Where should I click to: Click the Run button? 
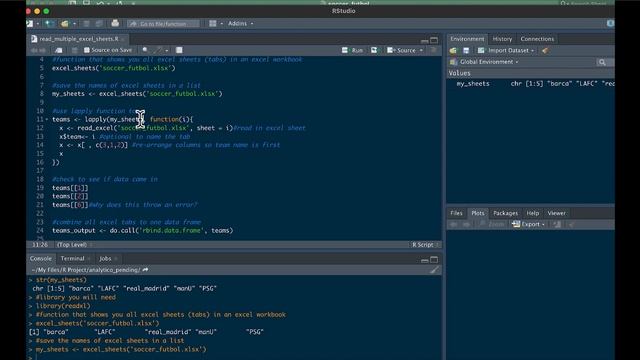(353, 50)
